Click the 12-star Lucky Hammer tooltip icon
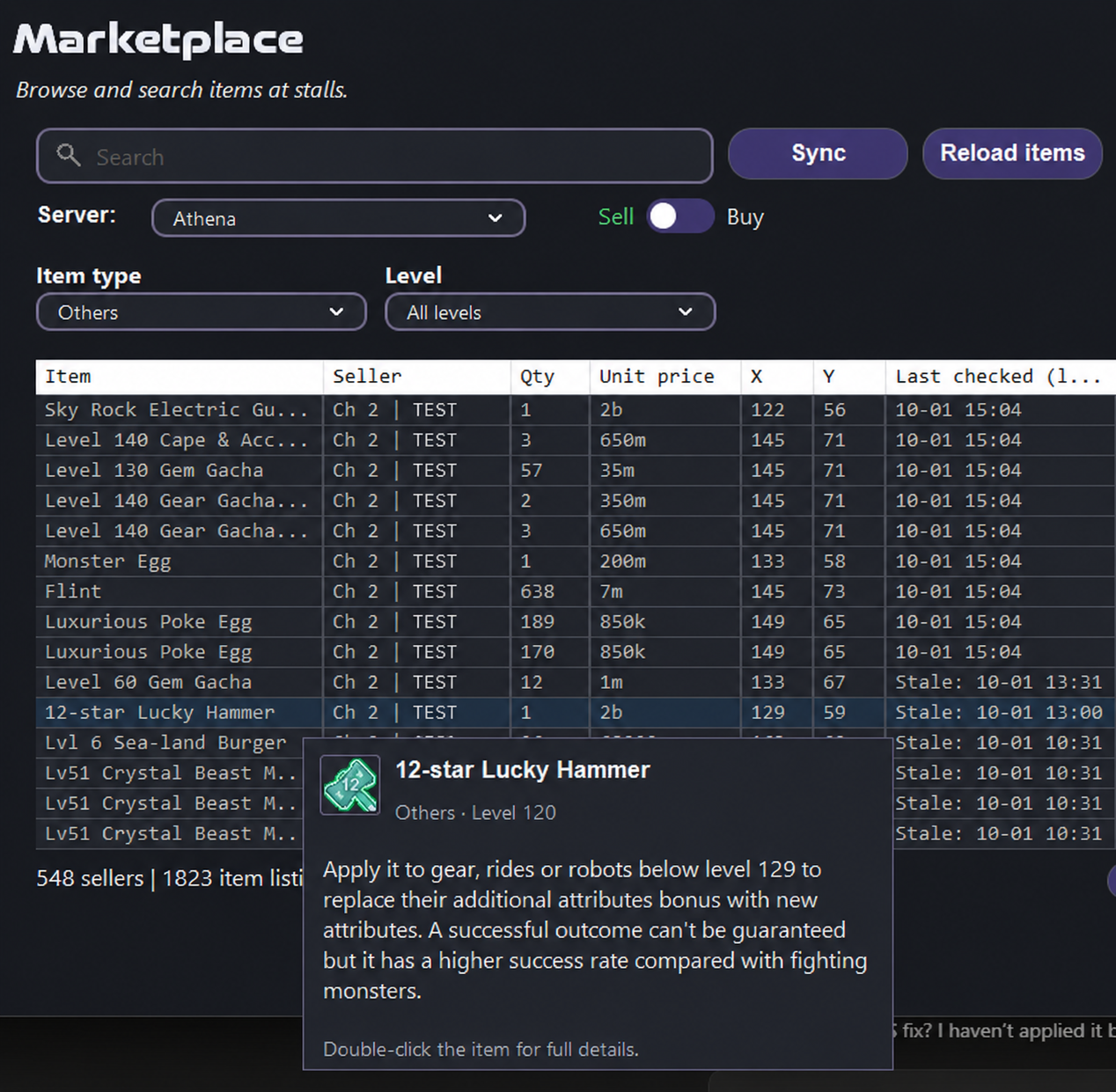This screenshot has width=1116, height=1092. click(x=350, y=785)
